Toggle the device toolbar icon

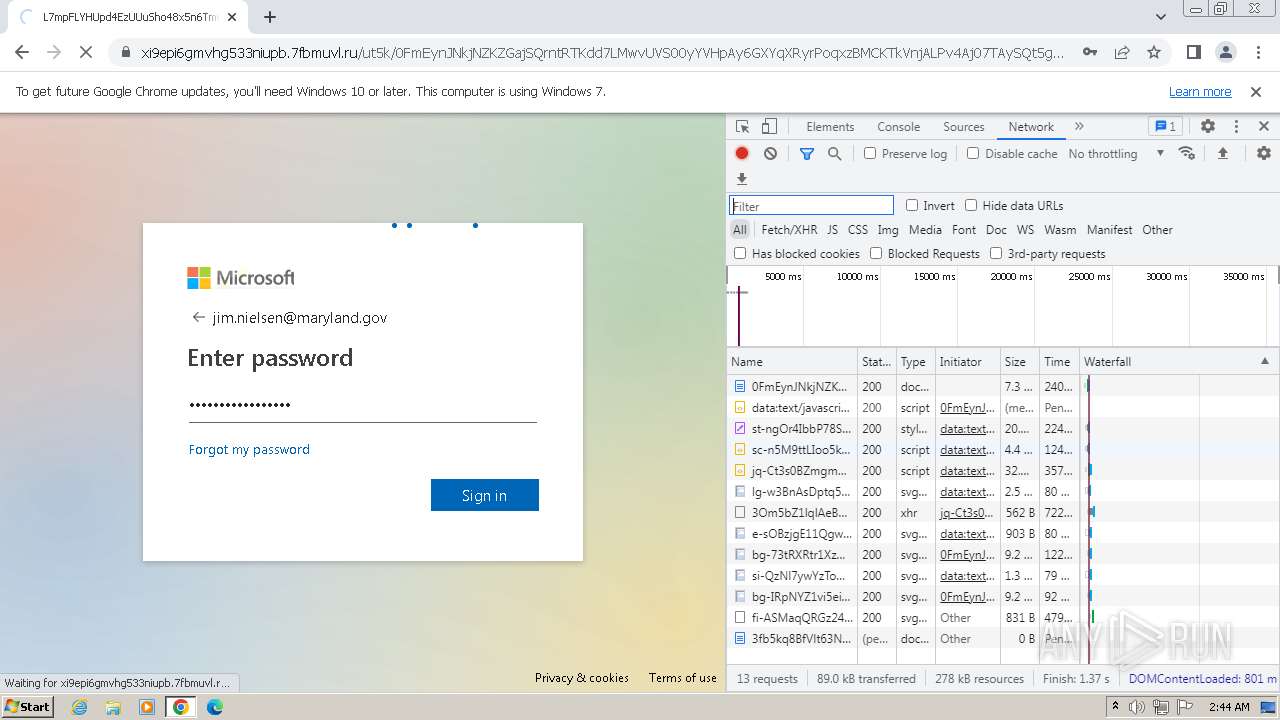point(769,127)
